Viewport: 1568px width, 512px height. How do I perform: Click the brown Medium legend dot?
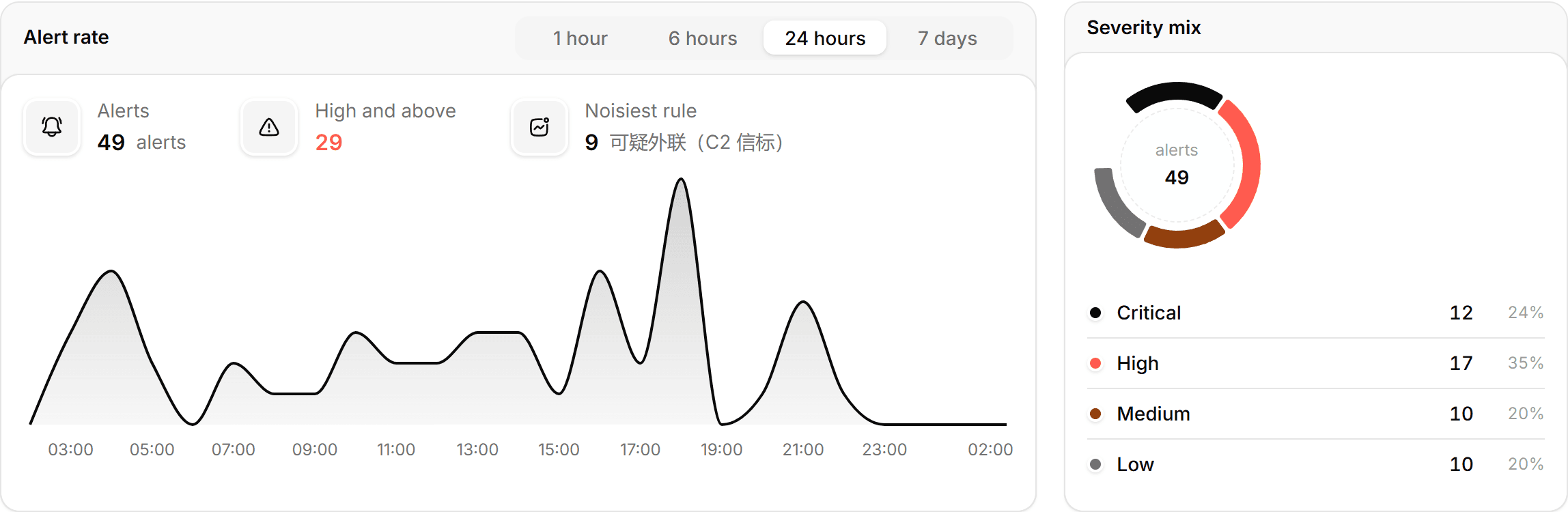[x=1095, y=414]
